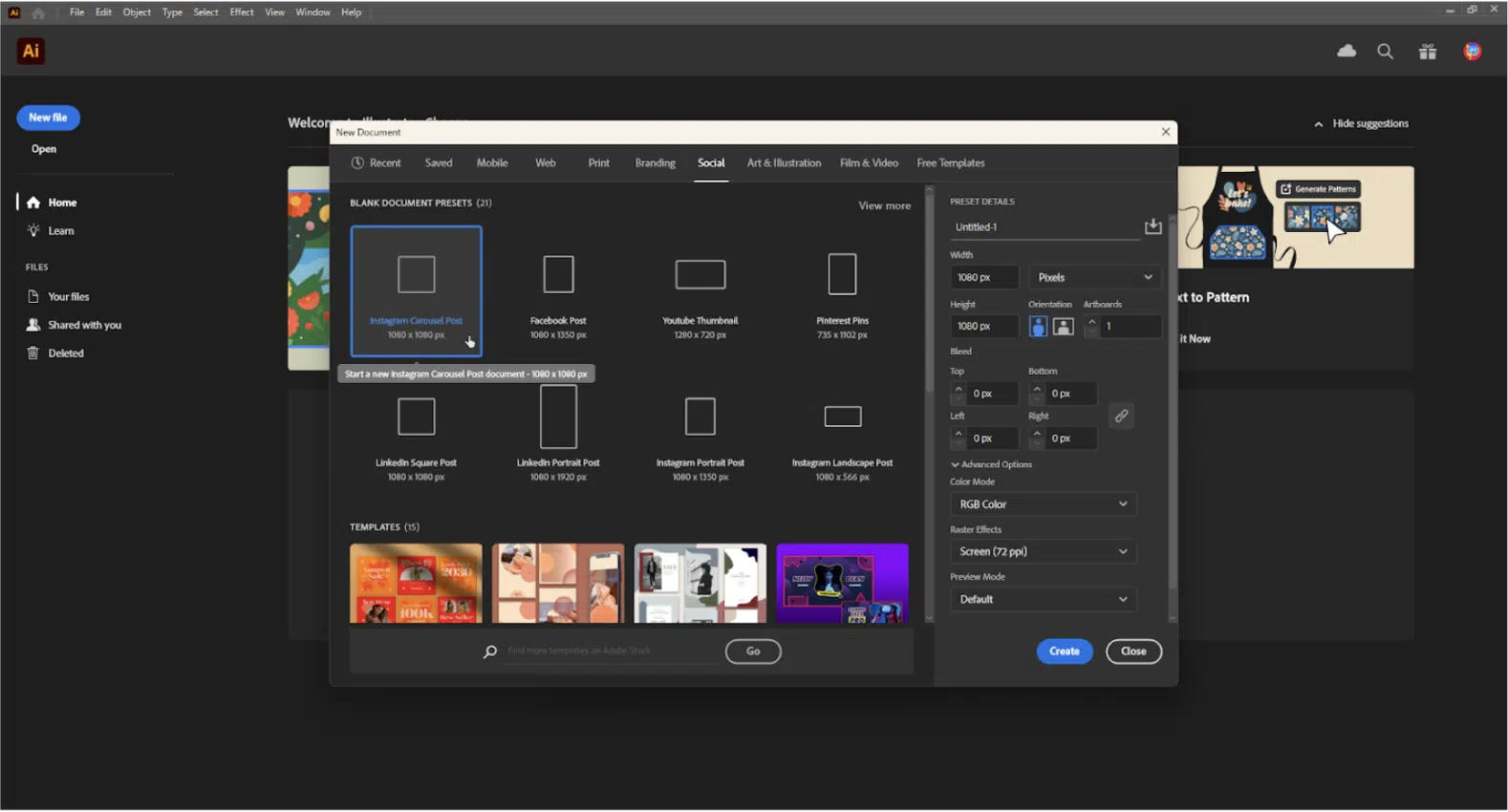Screen dimensions: 1508x812
Task: Click the home icon in title bar
Action: [x=38, y=12]
